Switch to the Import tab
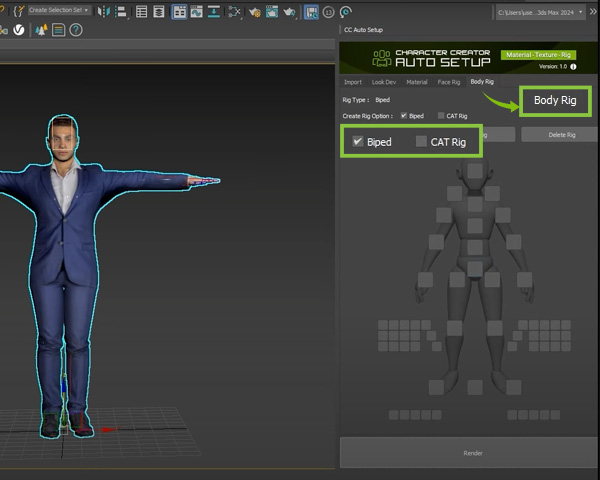 coord(352,82)
